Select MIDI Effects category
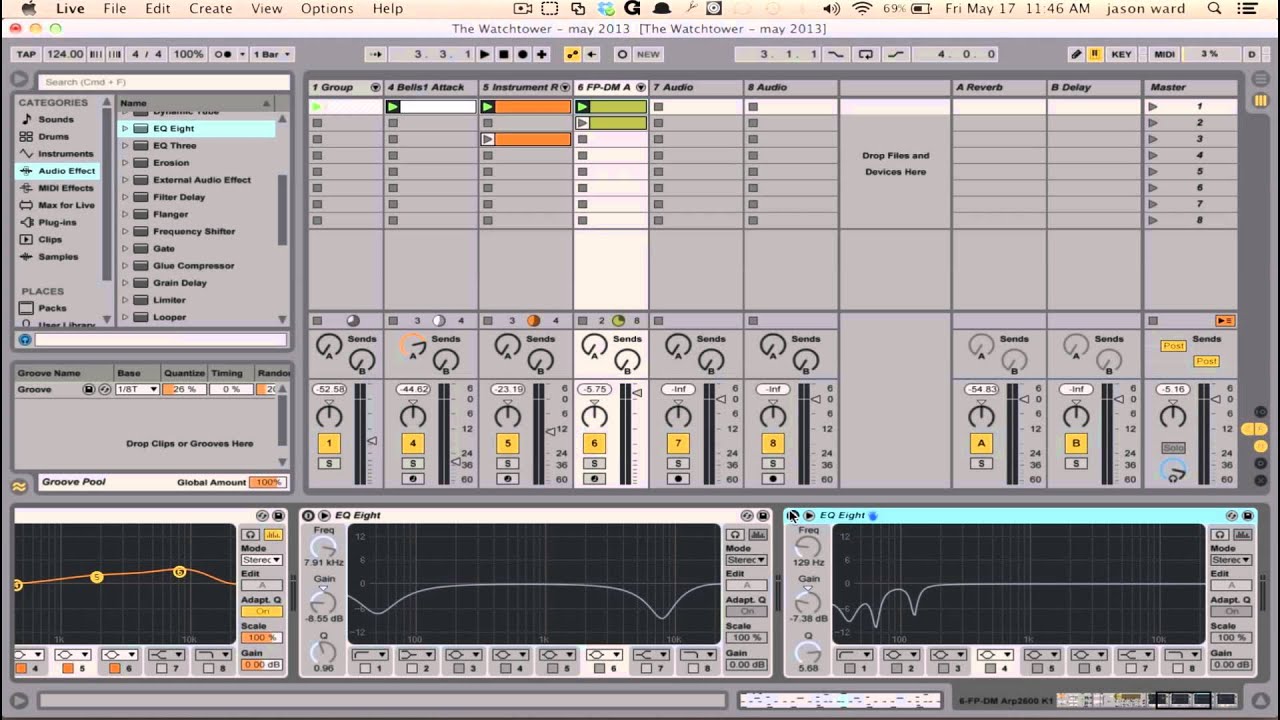The width and height of the screenshot is (1280, 720). pos(66,187)
